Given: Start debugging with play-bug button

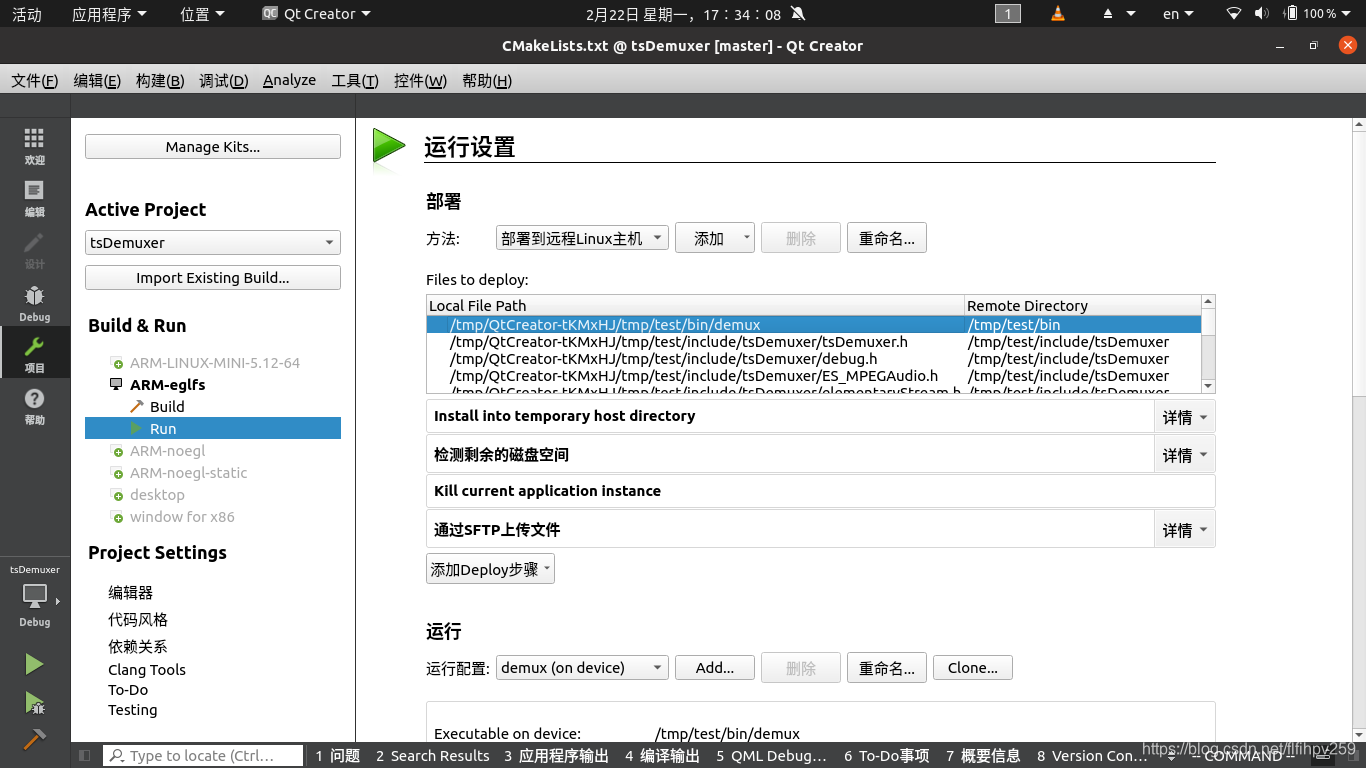Looking at the screenshot, I should (34, 703).
